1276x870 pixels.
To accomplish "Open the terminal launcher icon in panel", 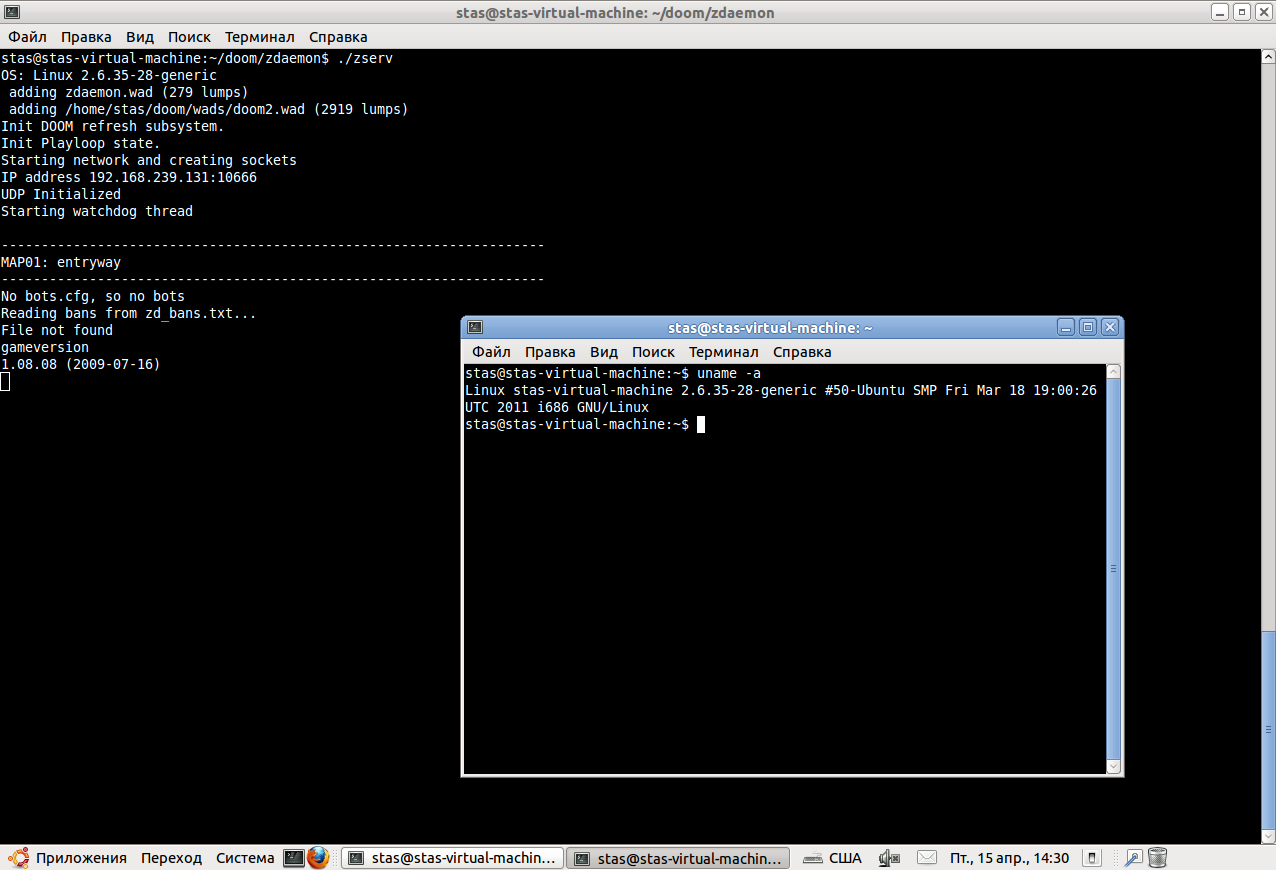I will [x=294, y=858].
